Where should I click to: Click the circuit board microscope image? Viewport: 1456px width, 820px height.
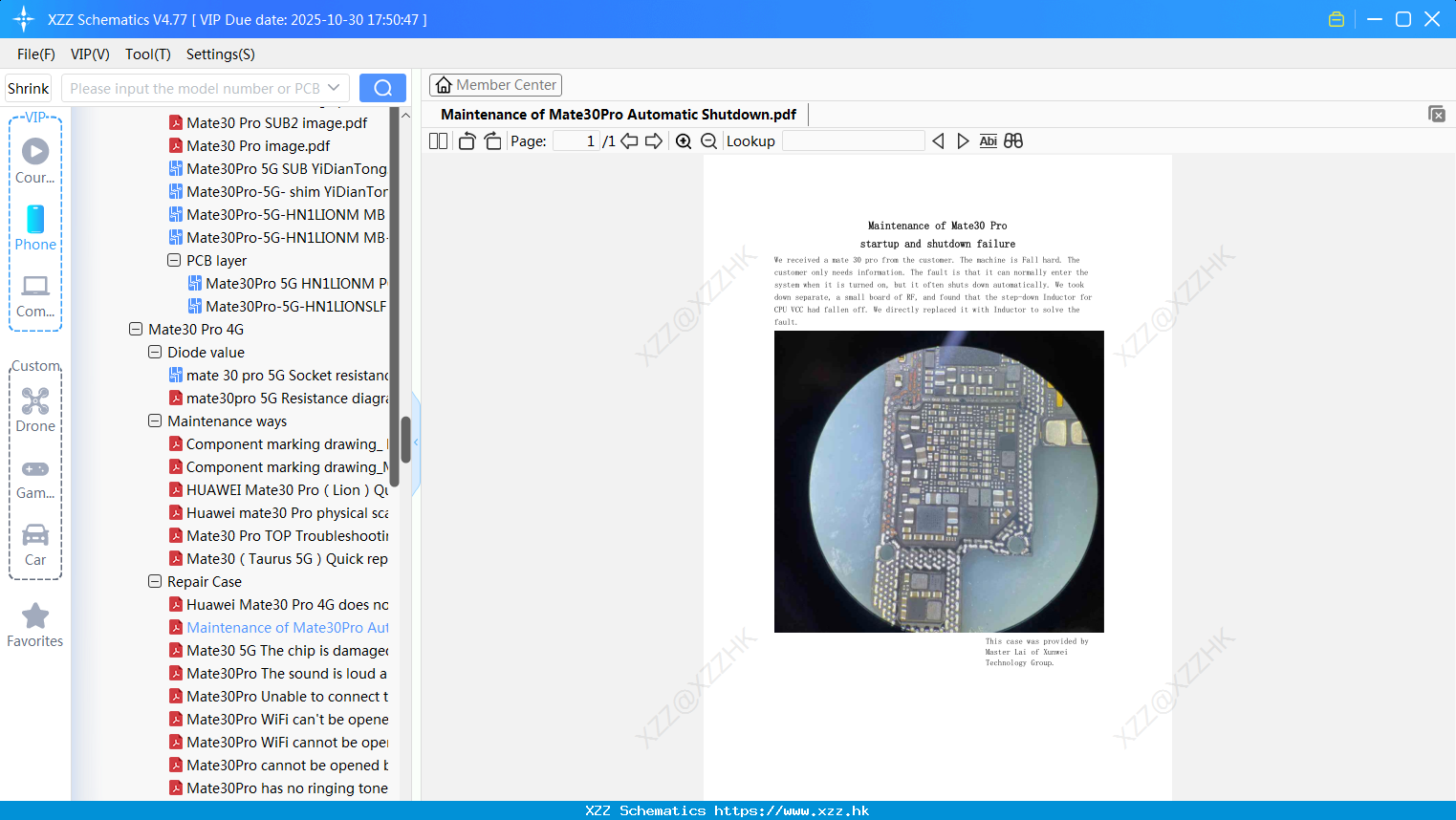pos(939,482)
